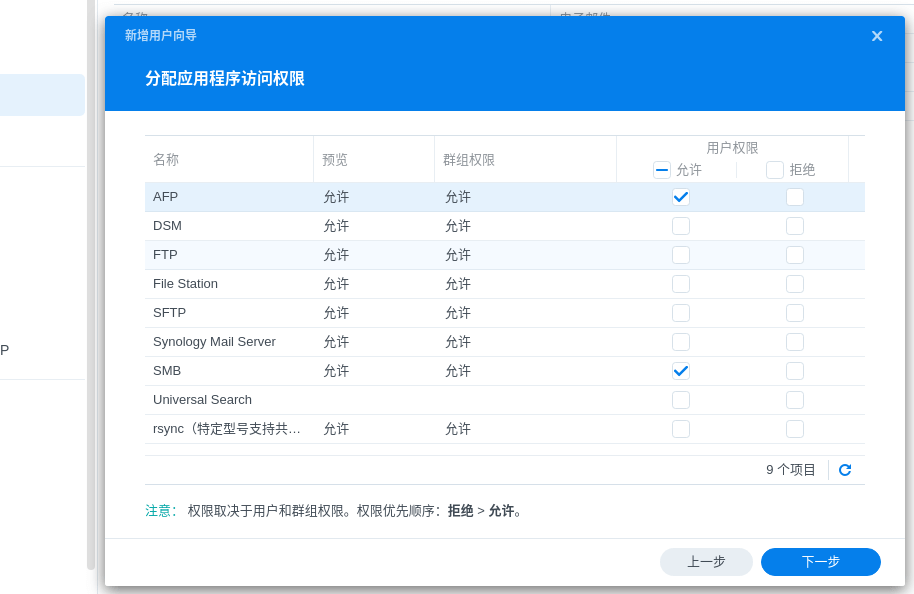Check the Deny checkbox for AFP

(795, 197)
